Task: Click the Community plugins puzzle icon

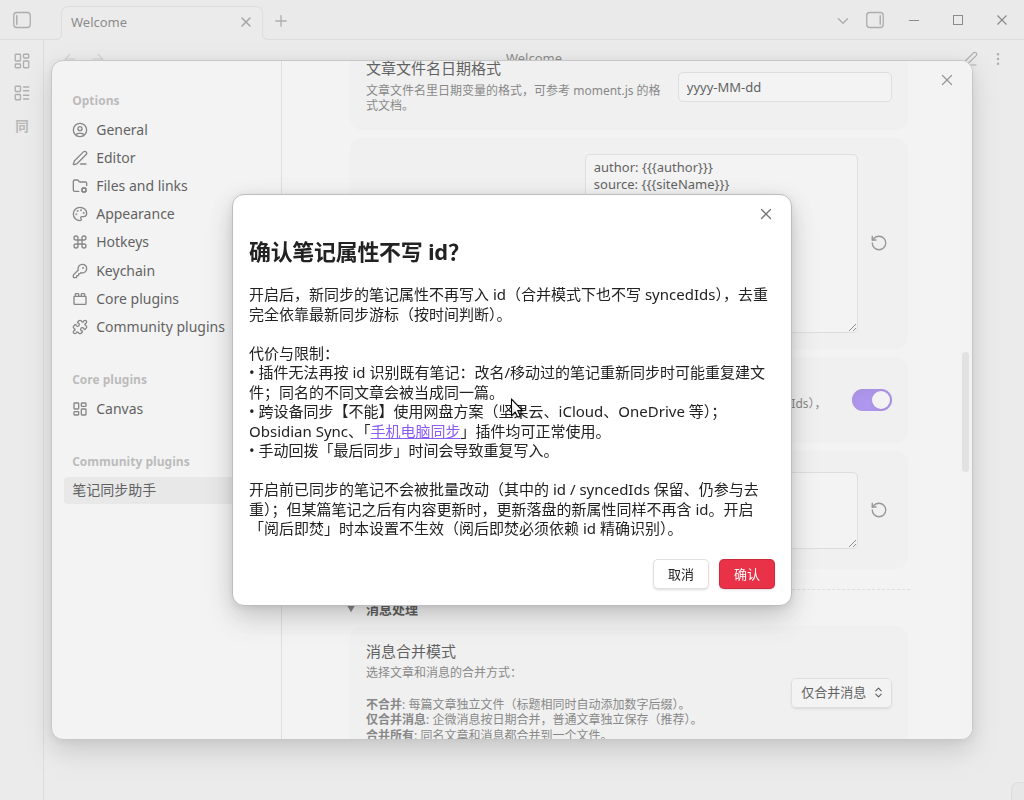Action: [80, 327]
